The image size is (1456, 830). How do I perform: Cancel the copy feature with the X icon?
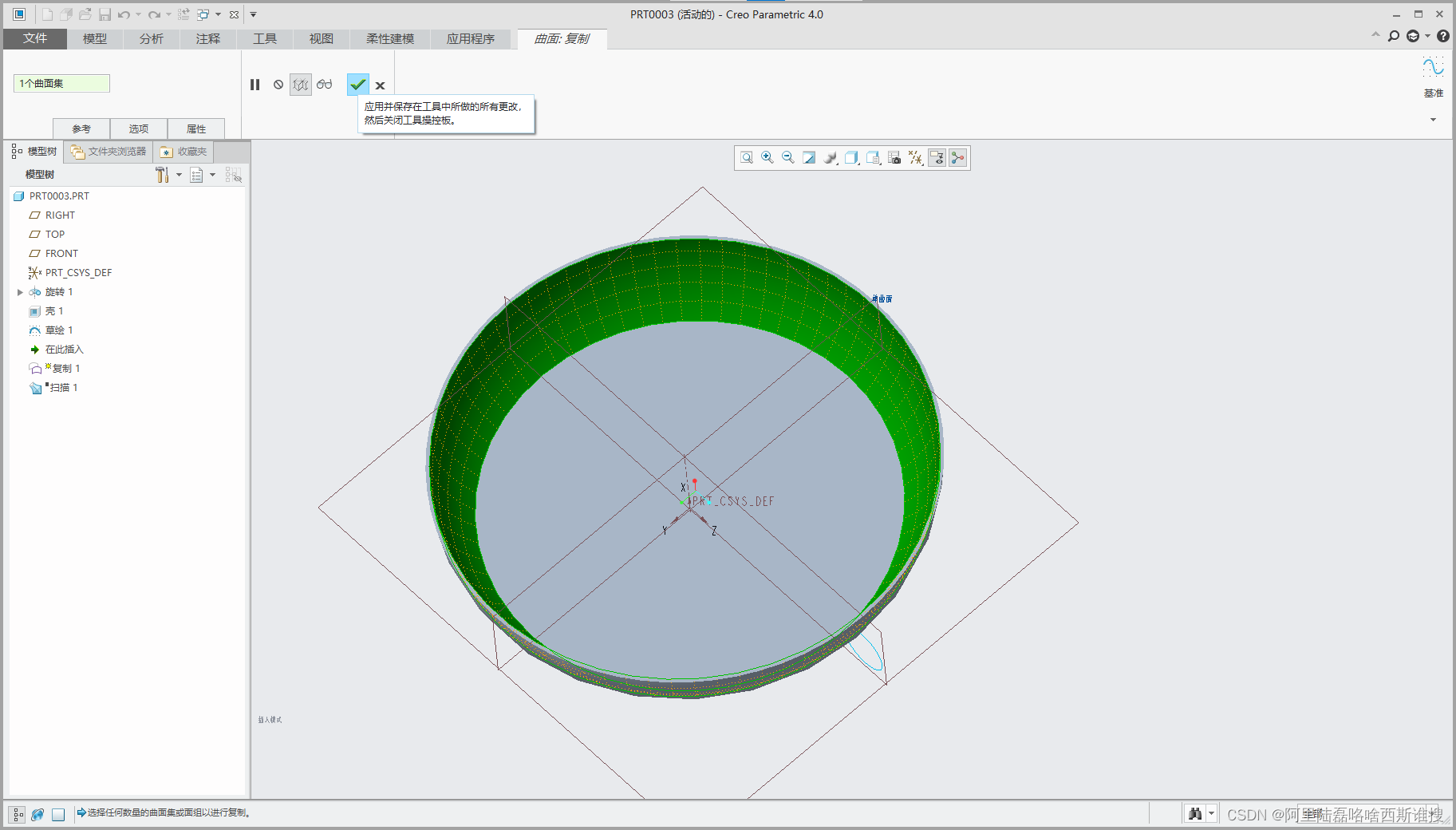click(x=381, y=85)
